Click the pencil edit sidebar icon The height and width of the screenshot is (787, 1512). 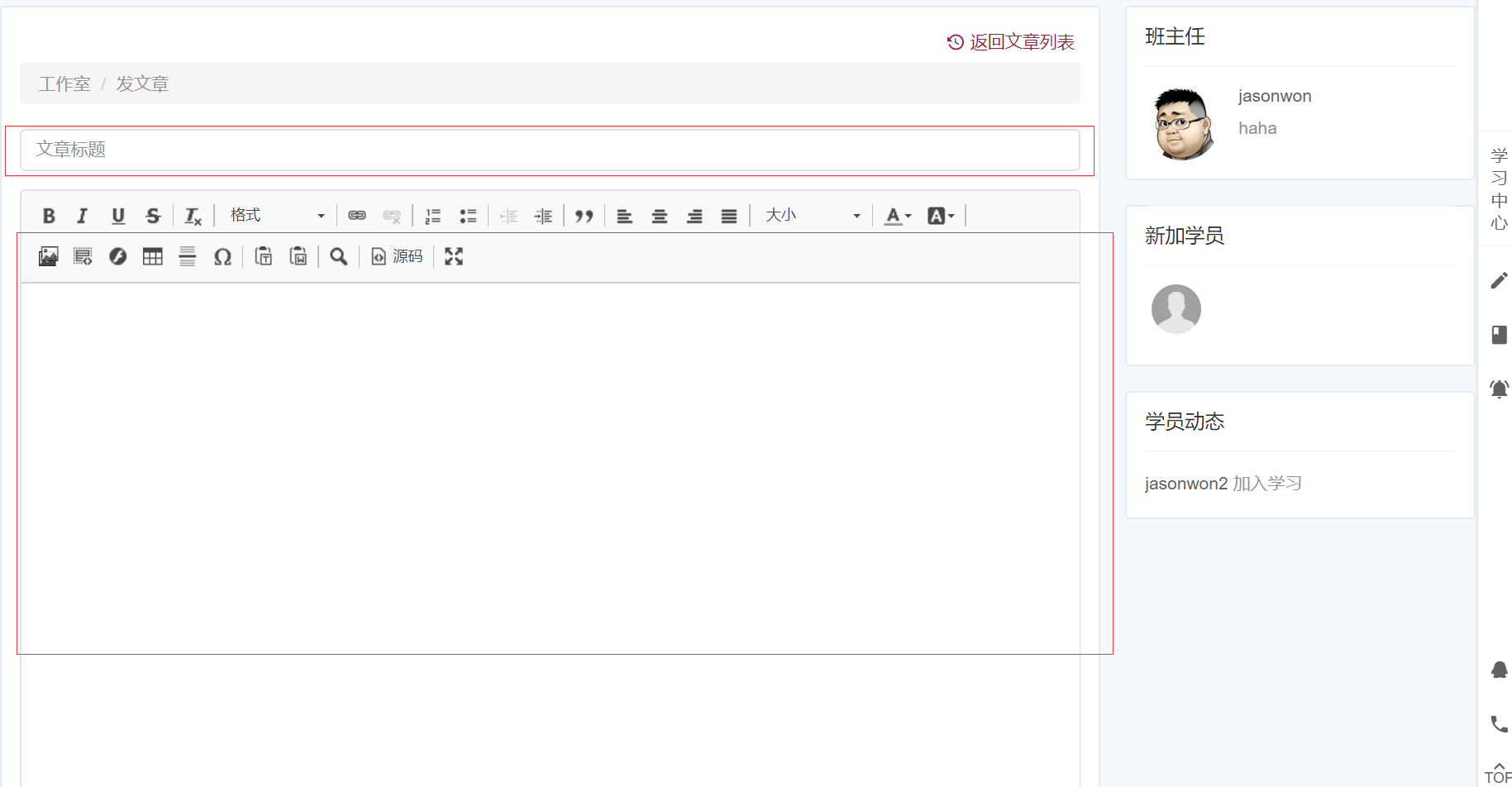1499,281
